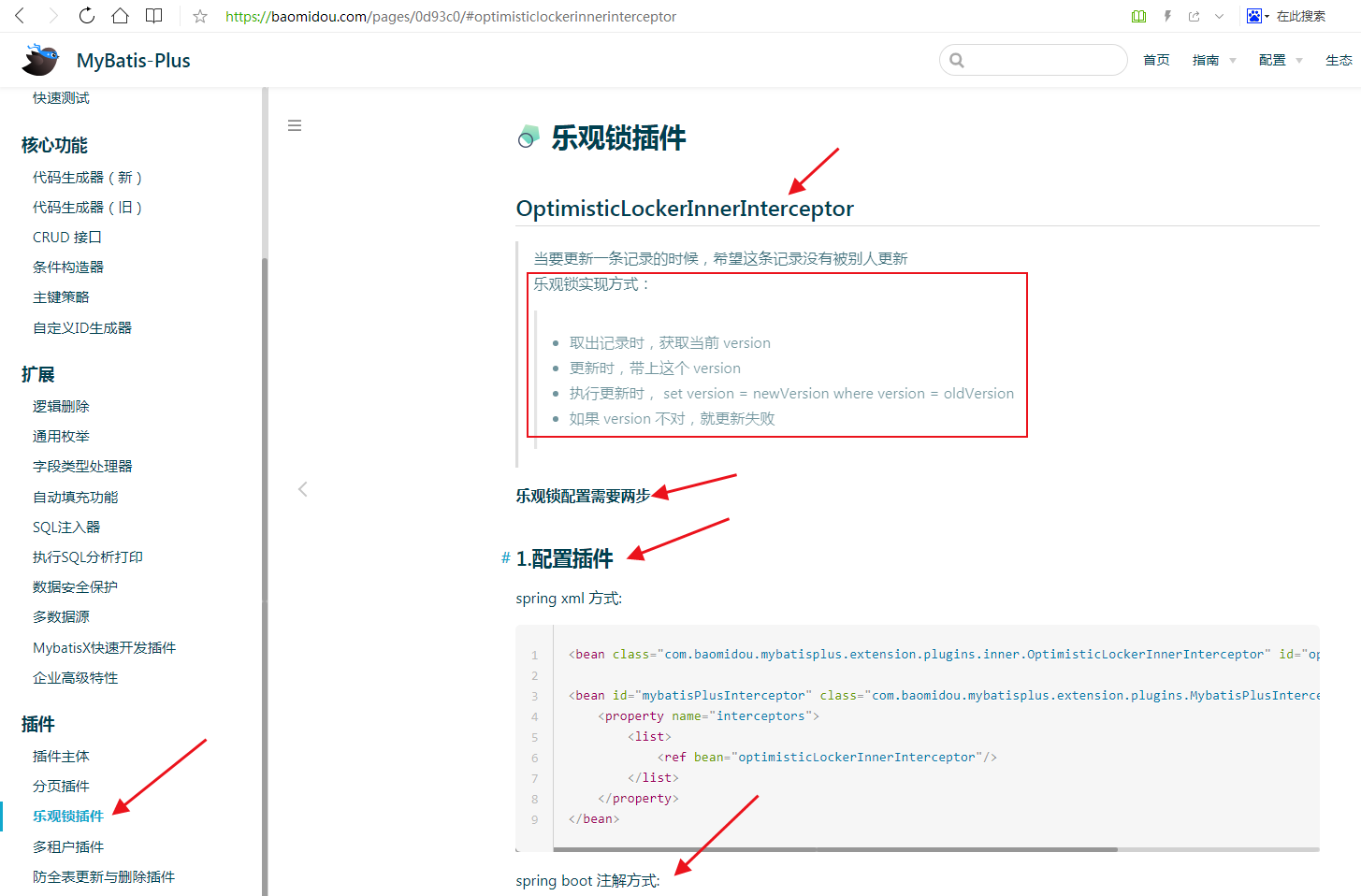Click the code block horizontal scrollbar
Viewport: 1361px width, 896px height.
834,849
